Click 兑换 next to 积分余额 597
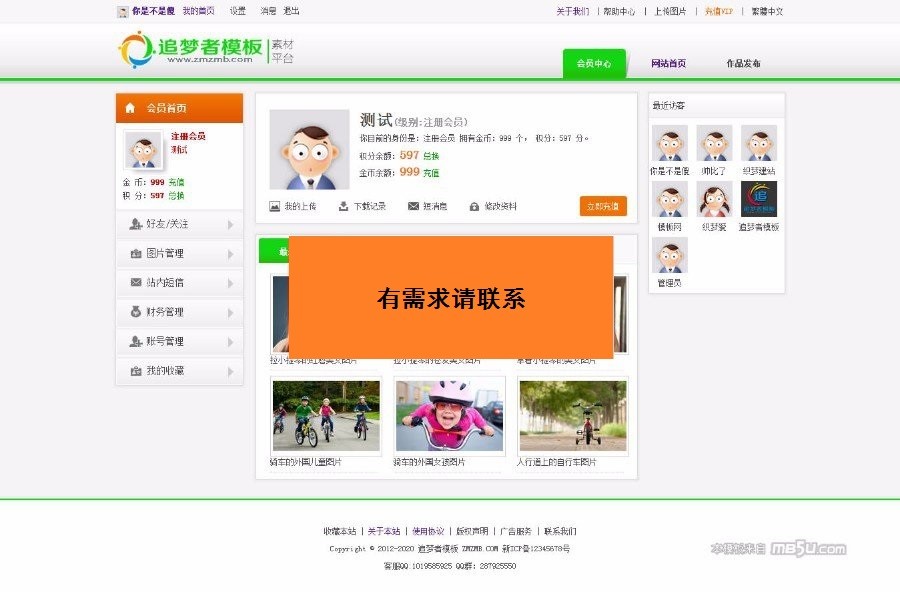900x592 pixels. tap(431, 156)
